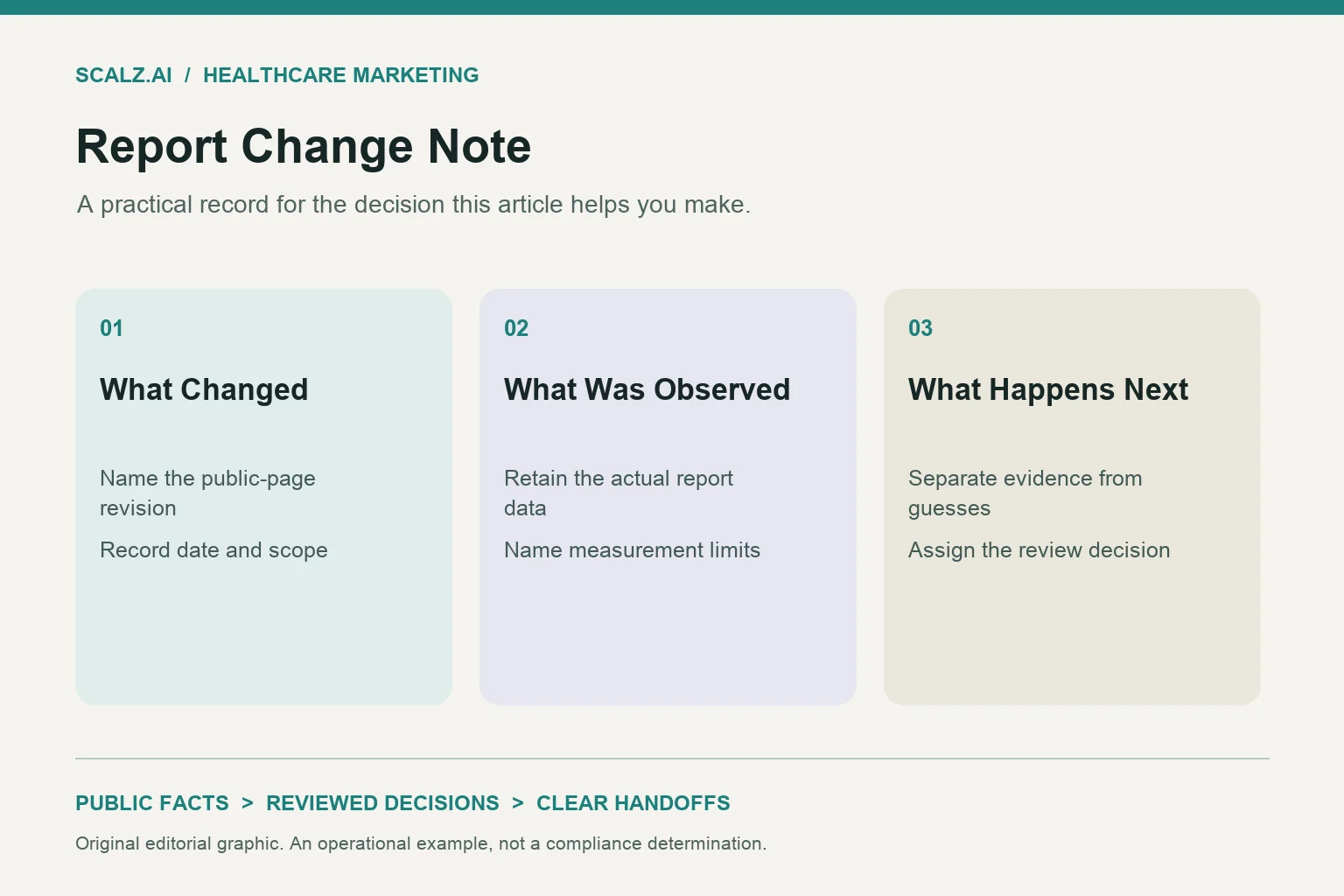The width and height of the screenshot is (1344, 896).
Task: Click the SCALZ.AI brand text
Action: pos(123,75)
